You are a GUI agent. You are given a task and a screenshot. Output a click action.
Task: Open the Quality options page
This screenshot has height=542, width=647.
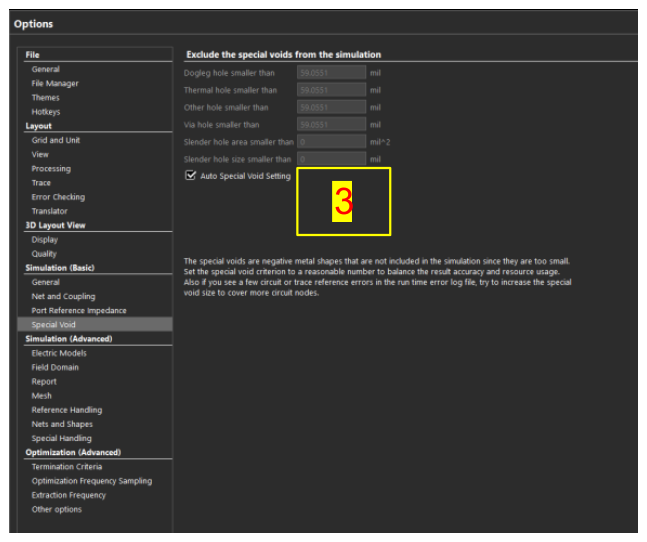[44, 254]
